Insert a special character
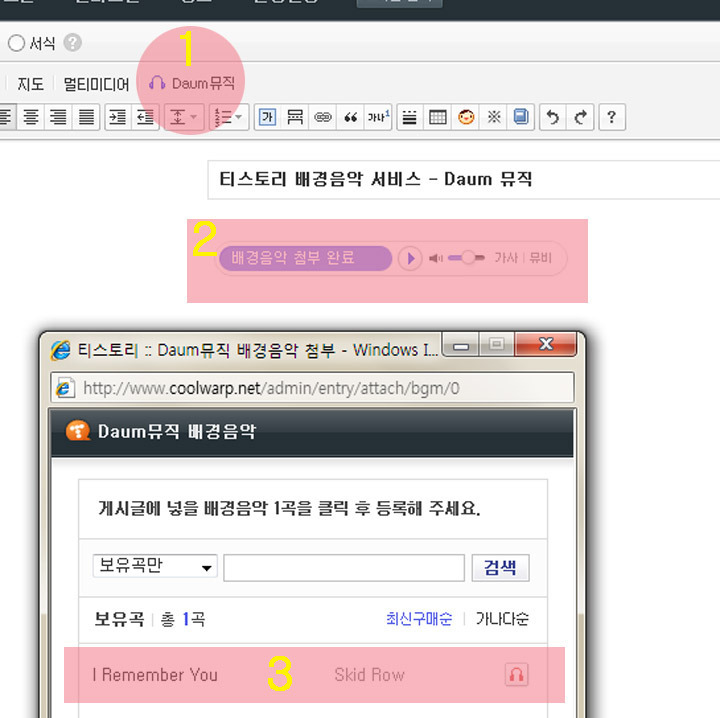 coord(494,117)
